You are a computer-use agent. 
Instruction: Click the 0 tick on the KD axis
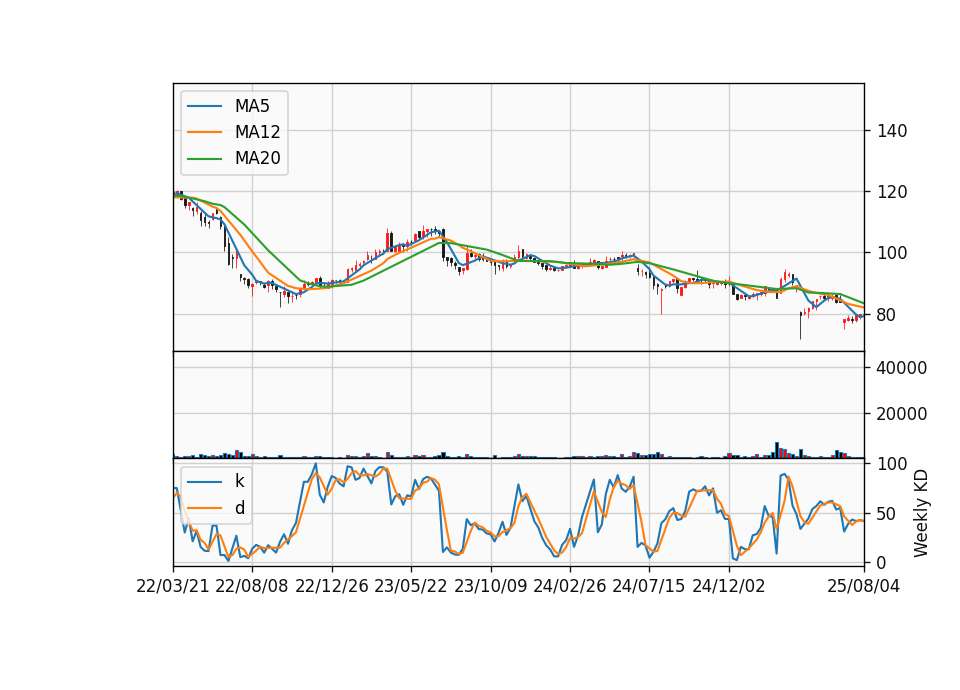882,563
